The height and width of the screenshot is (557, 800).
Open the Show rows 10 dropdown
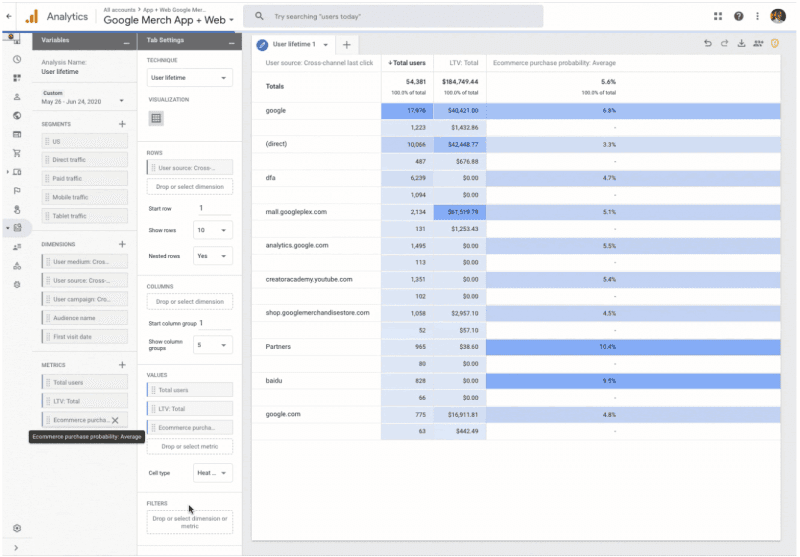(213, 230)
